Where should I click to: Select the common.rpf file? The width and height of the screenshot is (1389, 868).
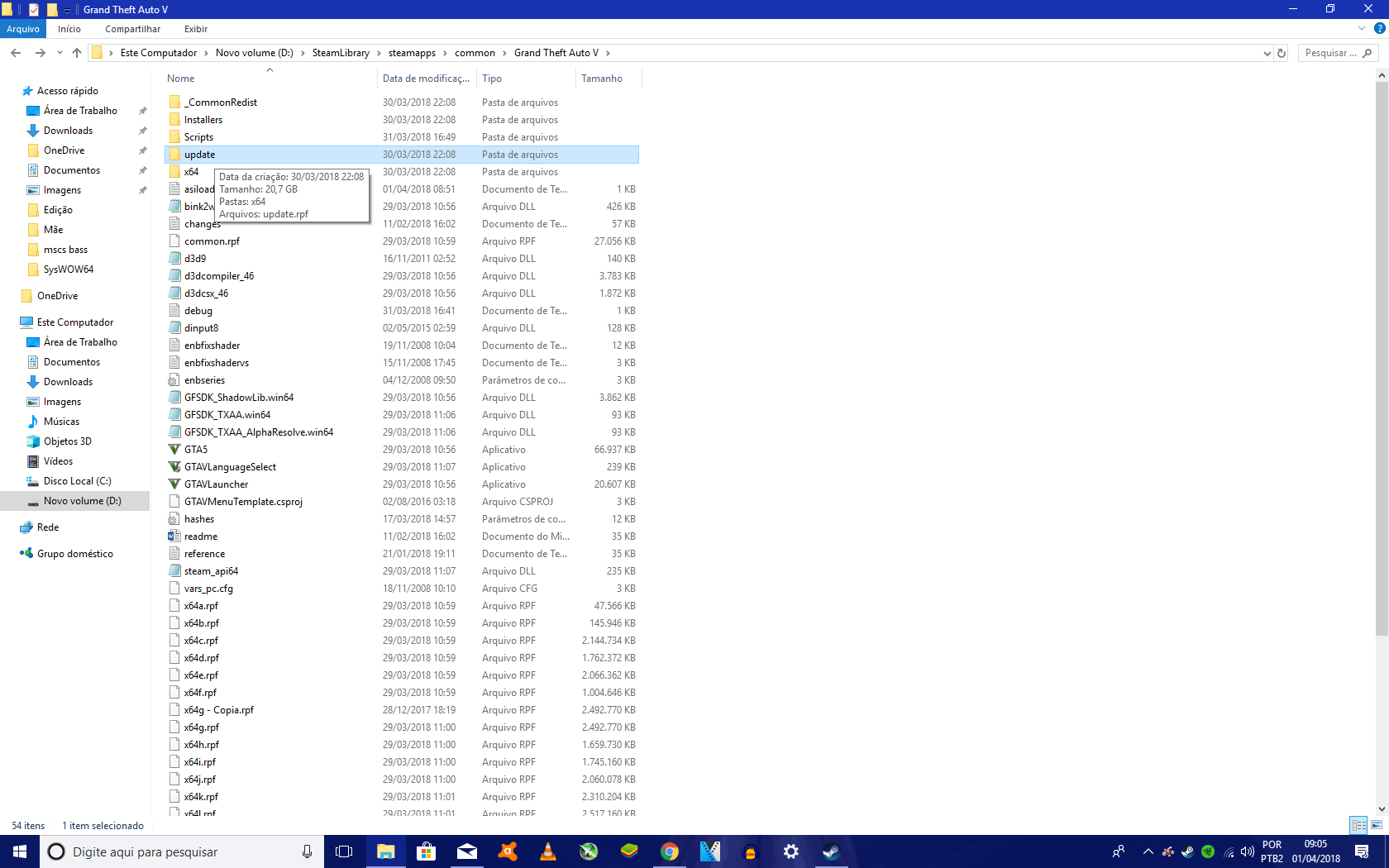click(x=212, y=241)
